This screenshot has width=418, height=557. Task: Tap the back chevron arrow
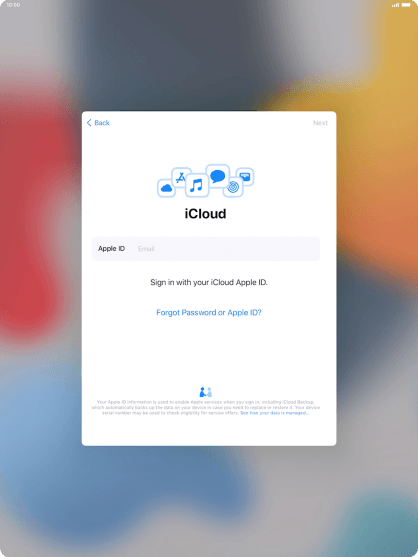point(89,123)
